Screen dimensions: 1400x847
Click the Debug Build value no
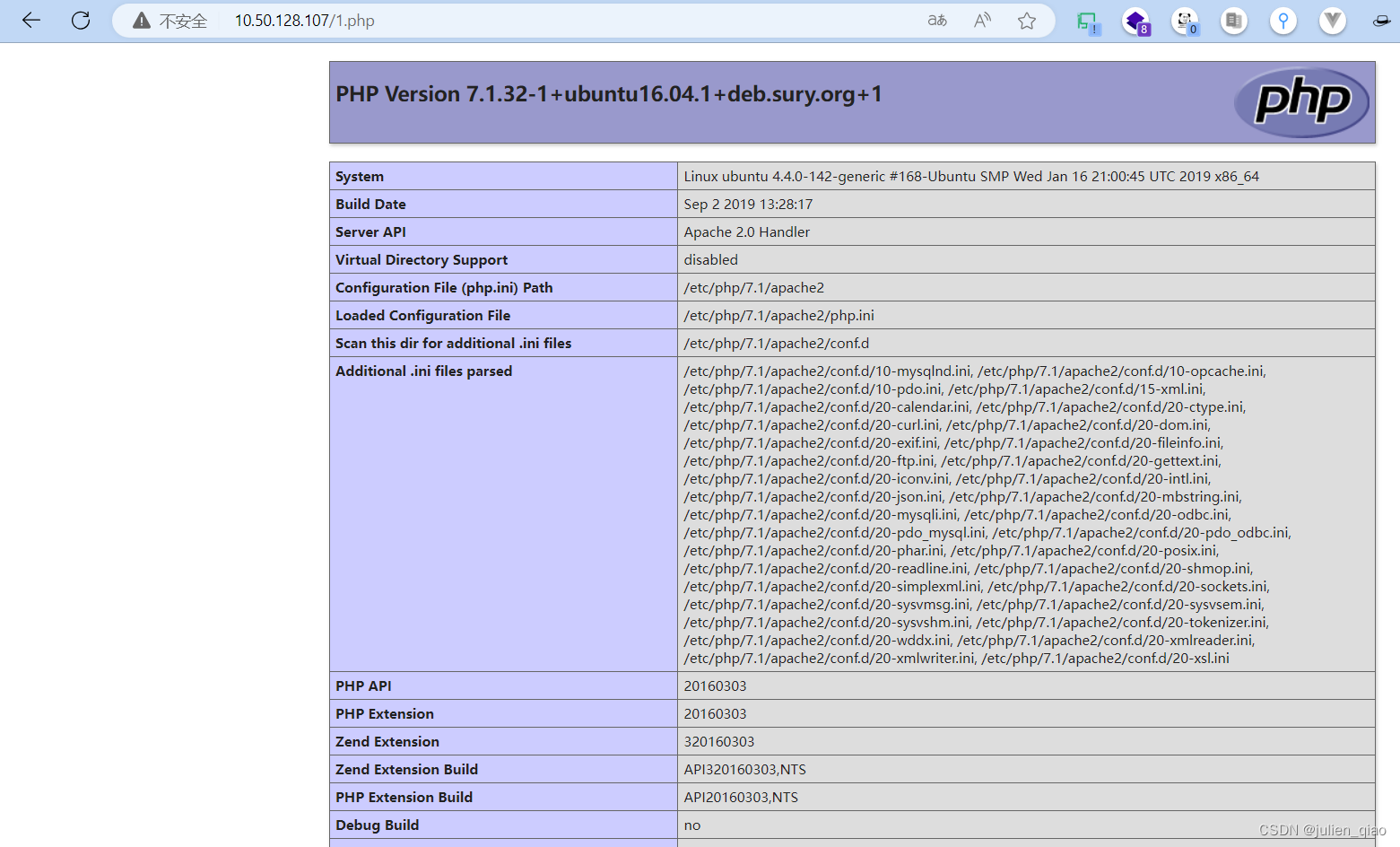pyautogui.click(x=692, y=825)
